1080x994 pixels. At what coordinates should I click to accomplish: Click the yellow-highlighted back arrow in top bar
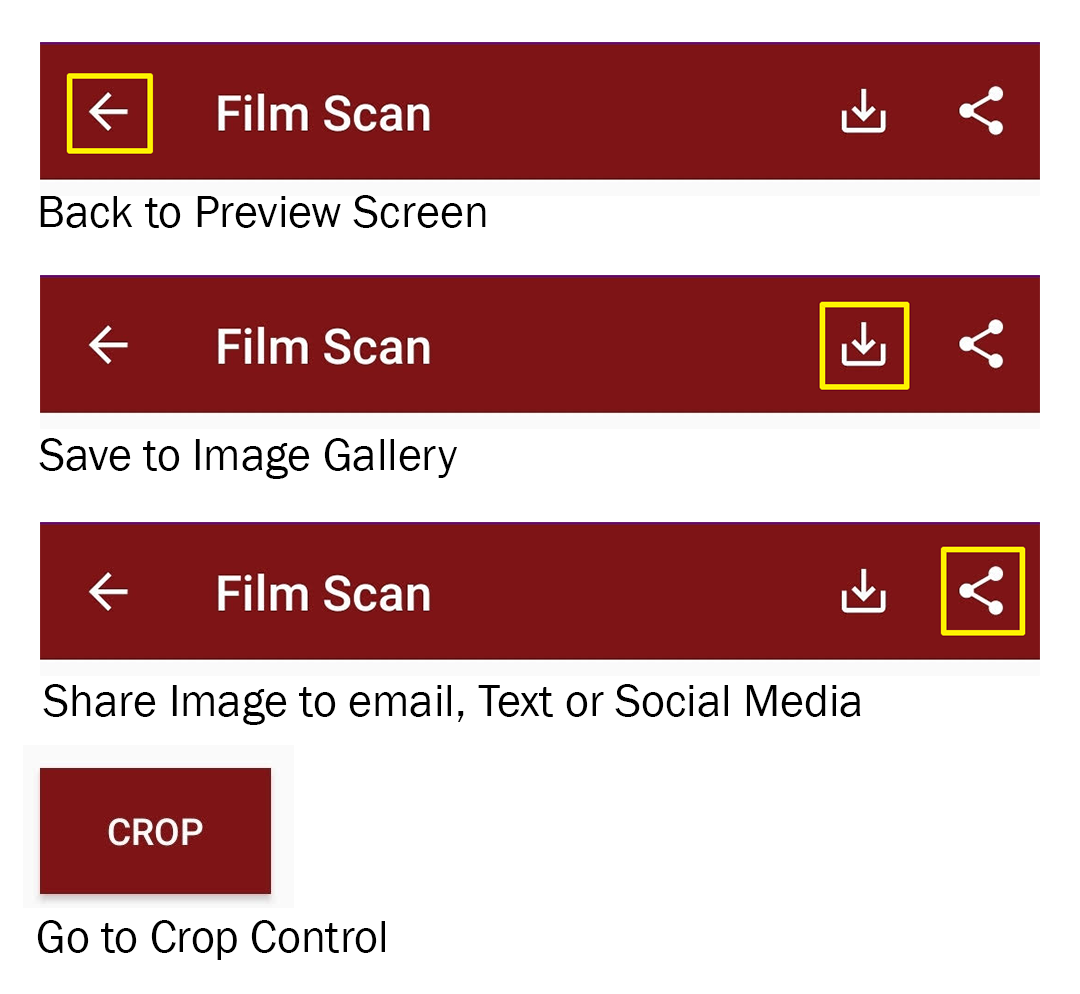(x=109, y=113)
